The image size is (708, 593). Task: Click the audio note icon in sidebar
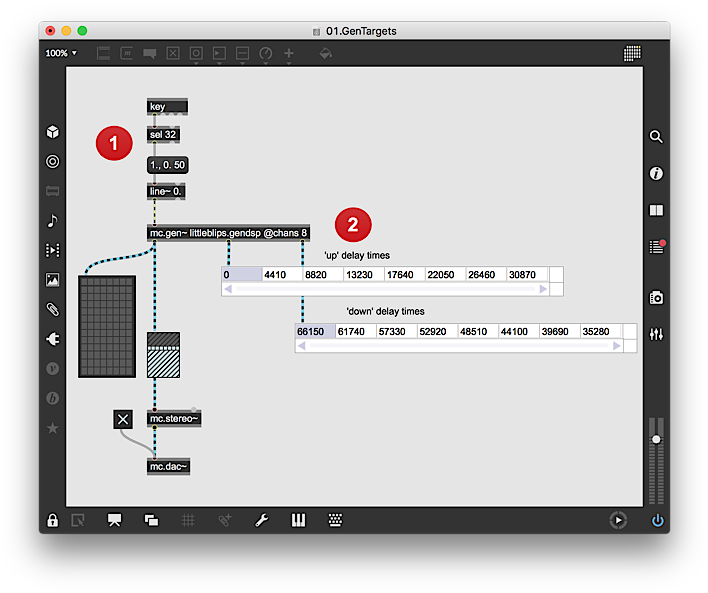[53, 220]
